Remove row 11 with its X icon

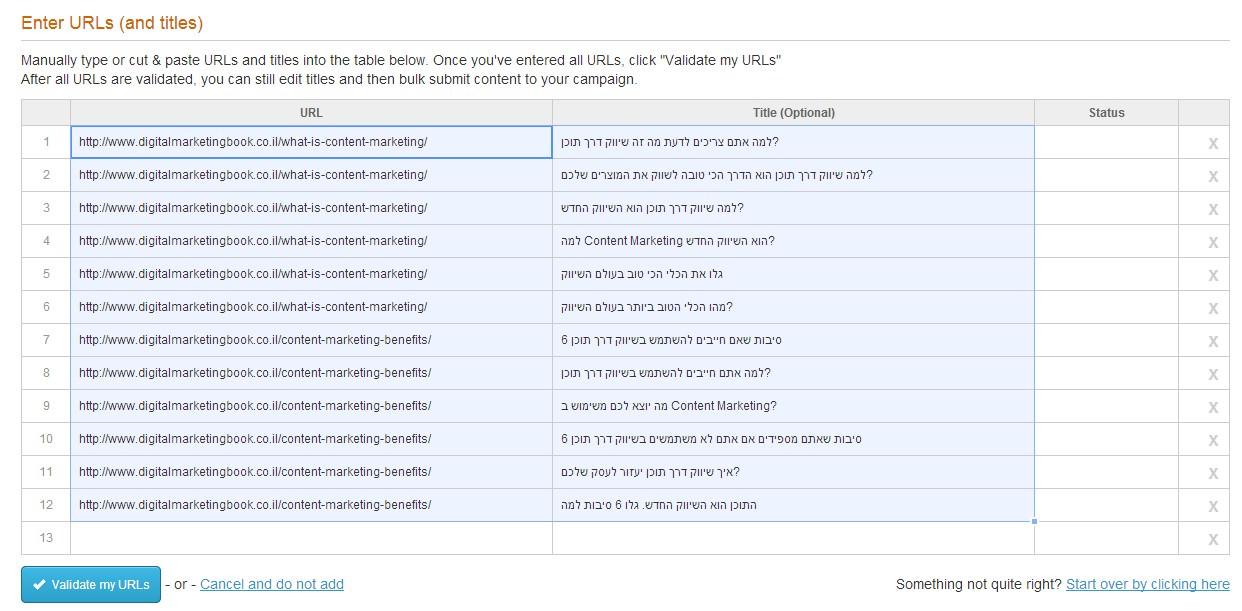tap(1213, 473)
